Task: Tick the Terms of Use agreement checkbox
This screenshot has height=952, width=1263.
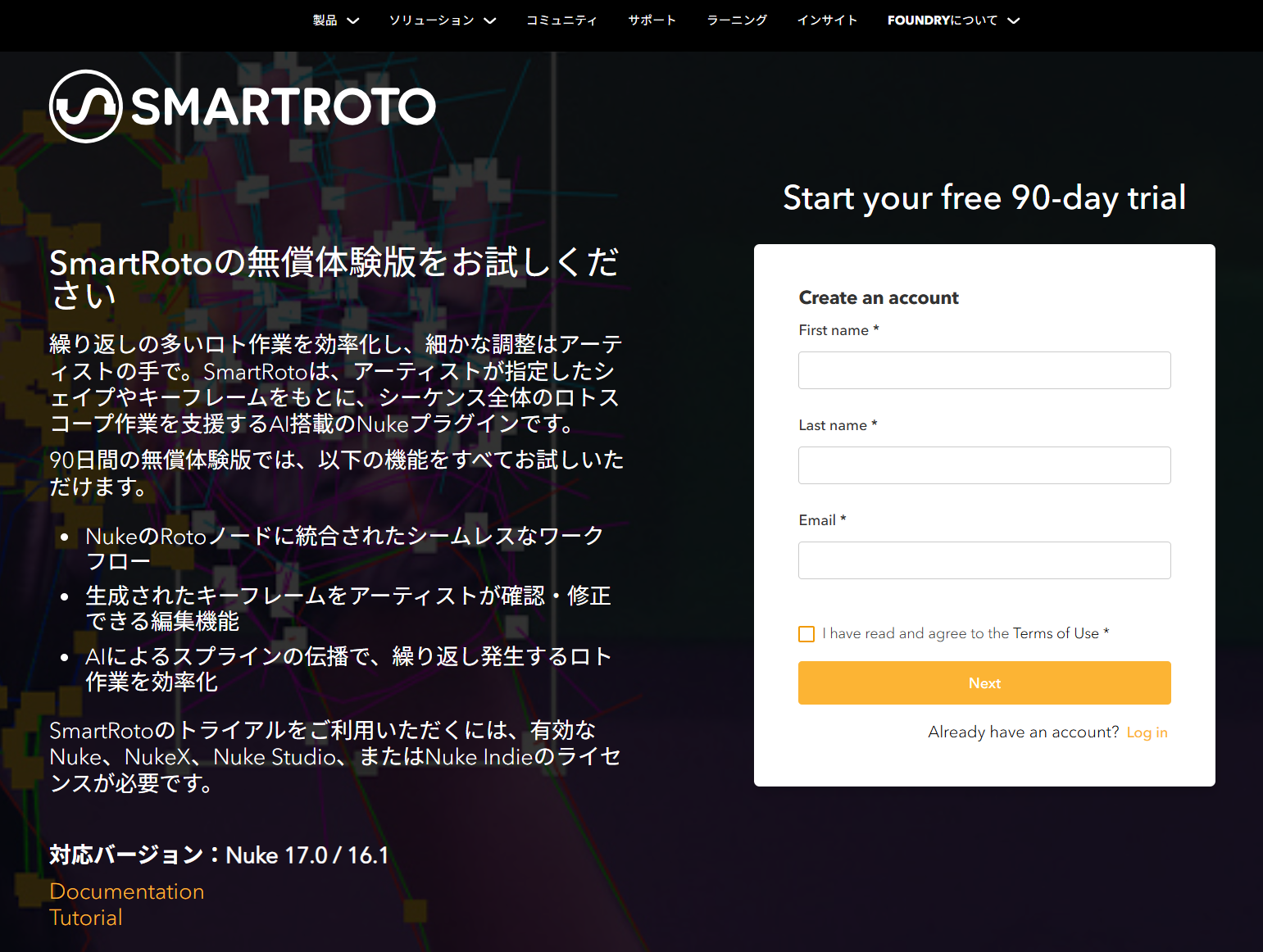Action: [x=806, y=634]
